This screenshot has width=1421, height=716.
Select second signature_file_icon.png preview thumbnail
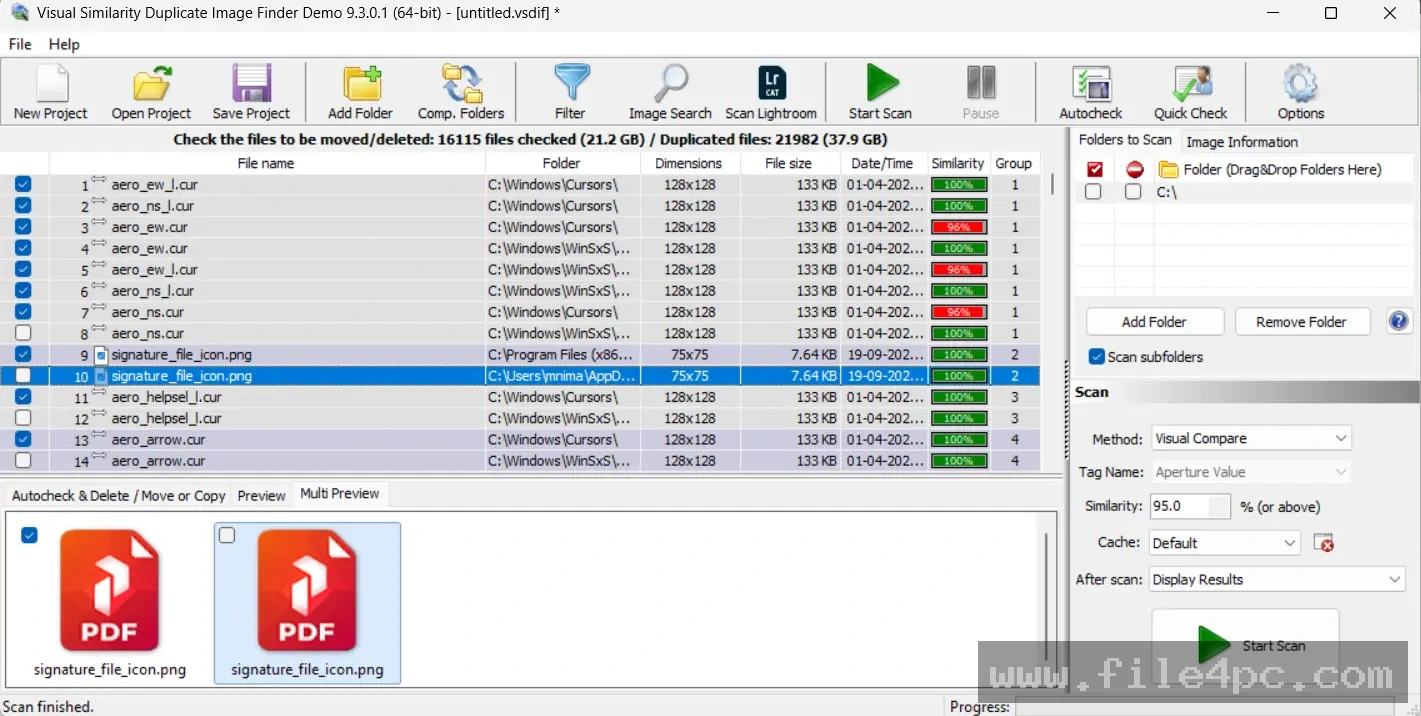[307, 603]
